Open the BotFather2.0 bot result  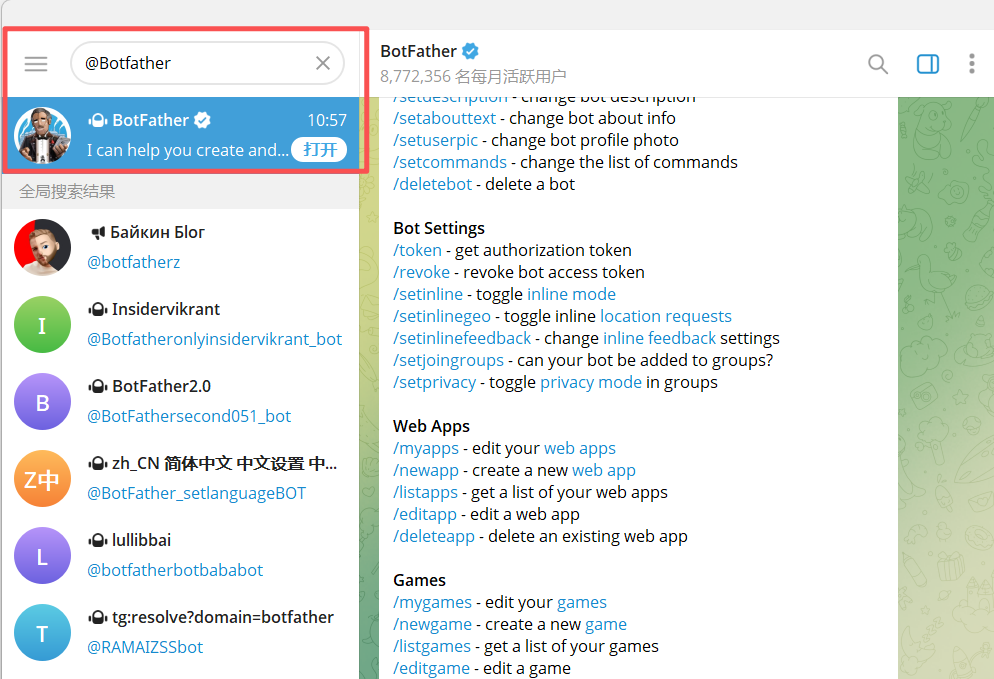click(x=181, y=401)
